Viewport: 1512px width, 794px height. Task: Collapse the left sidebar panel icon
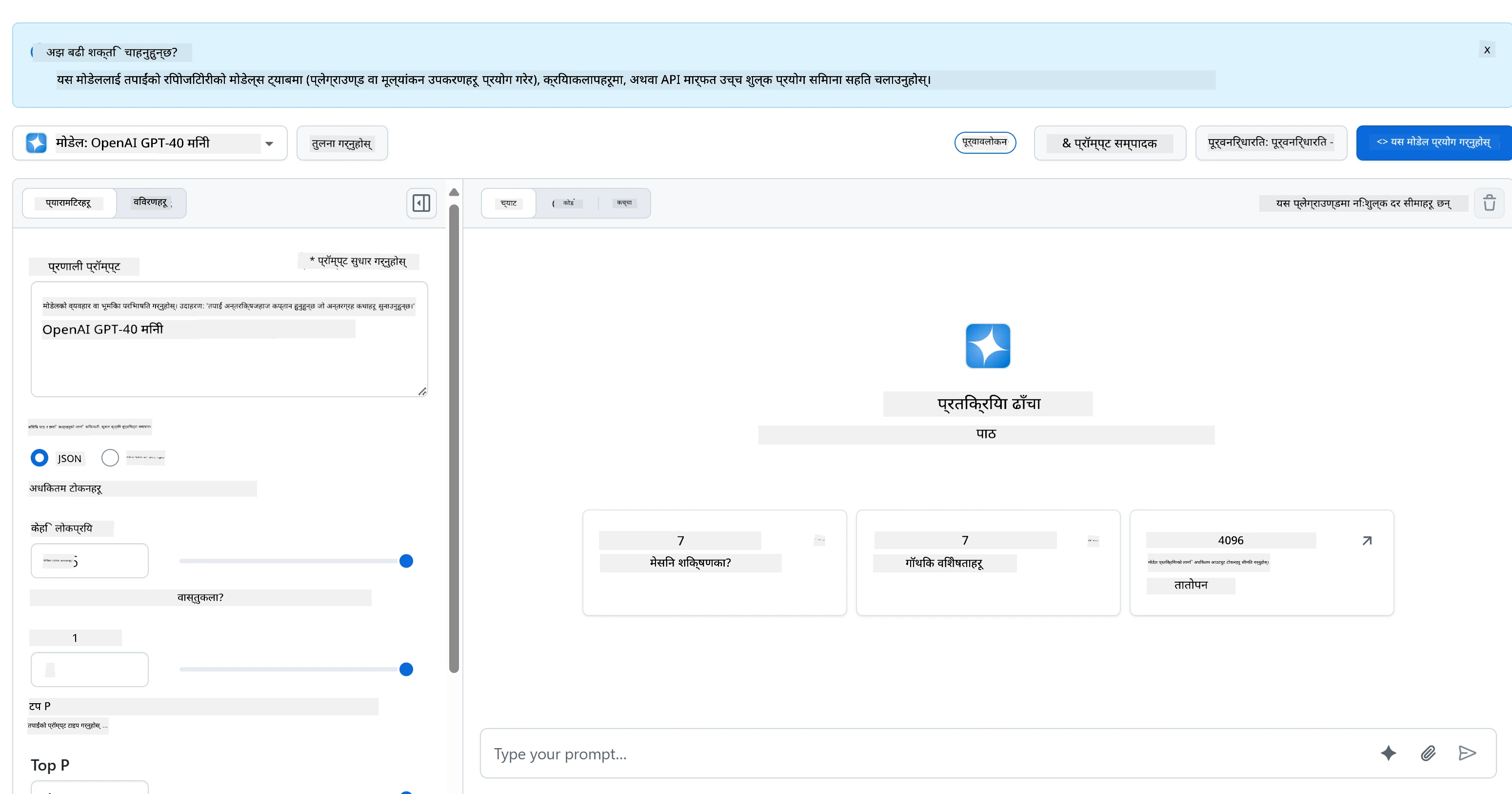point(421,203)
